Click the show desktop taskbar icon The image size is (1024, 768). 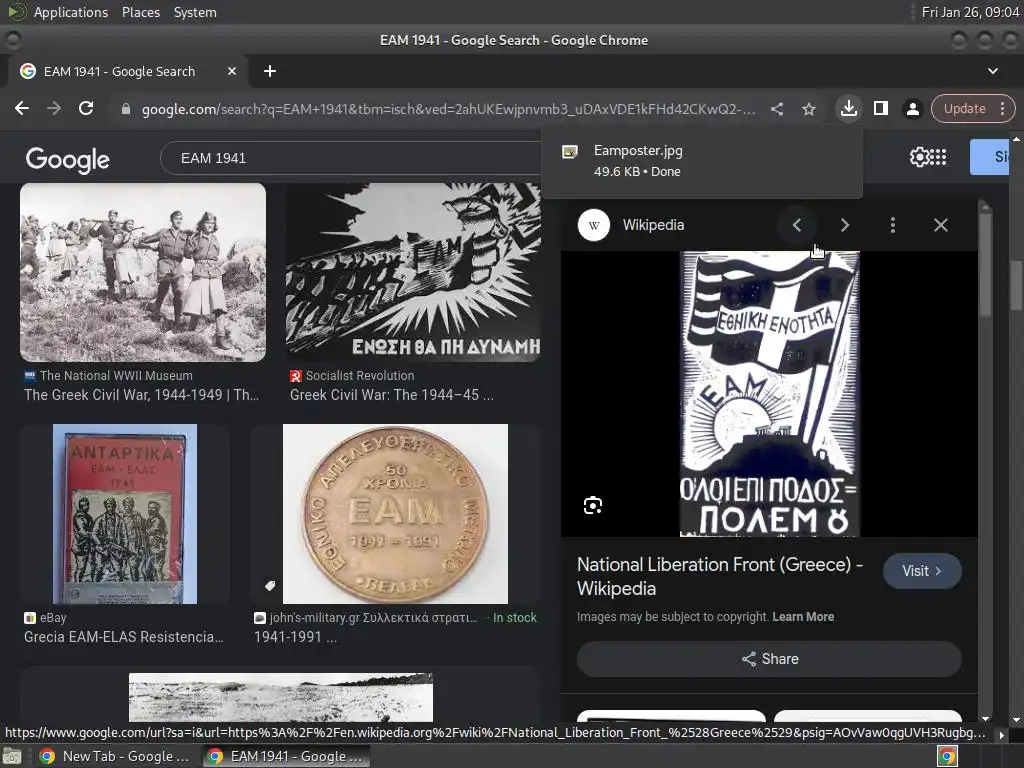pyautogui.click(x=12, y=757)
